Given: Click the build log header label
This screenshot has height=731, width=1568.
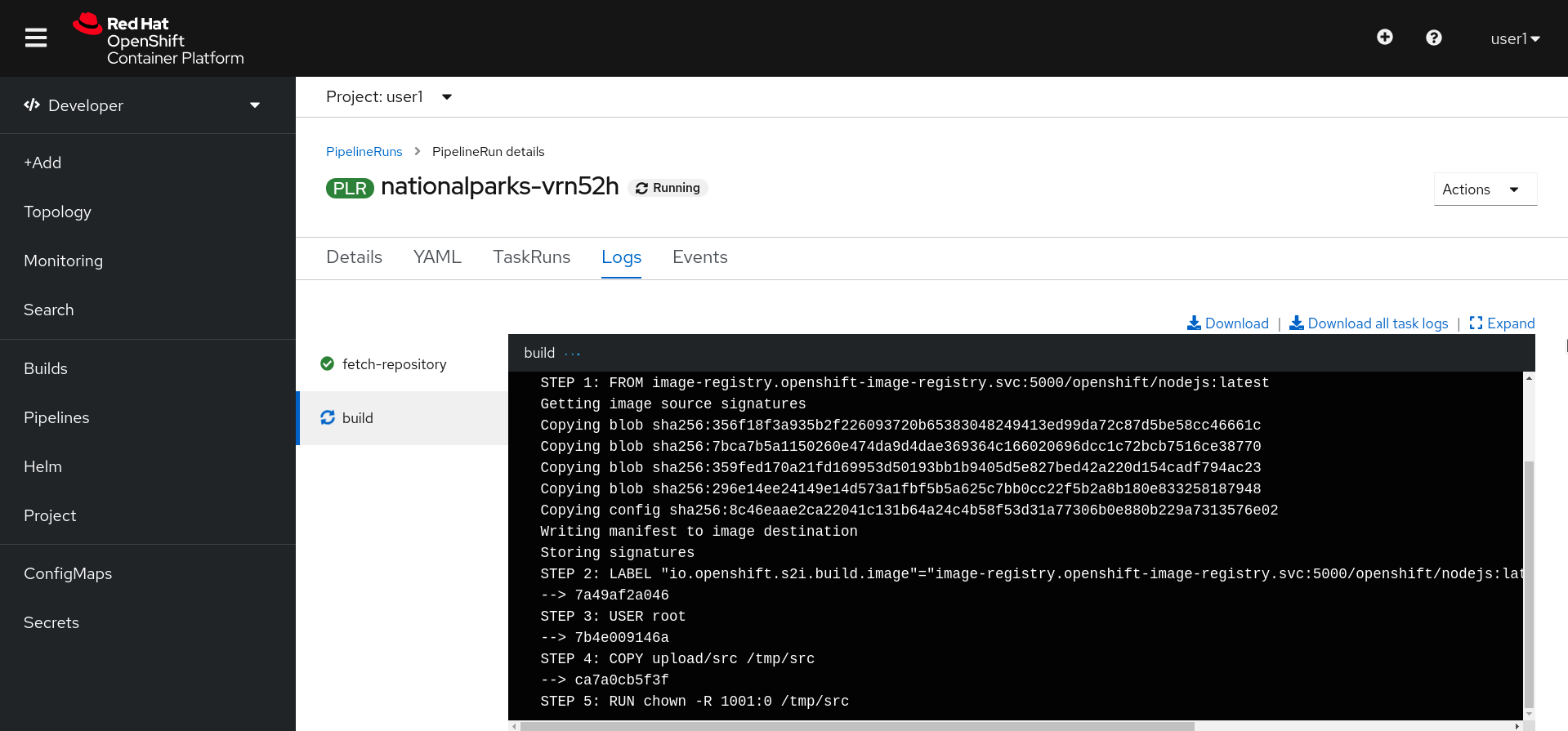Looking at the screenshot, I should (x=539, y=353).
